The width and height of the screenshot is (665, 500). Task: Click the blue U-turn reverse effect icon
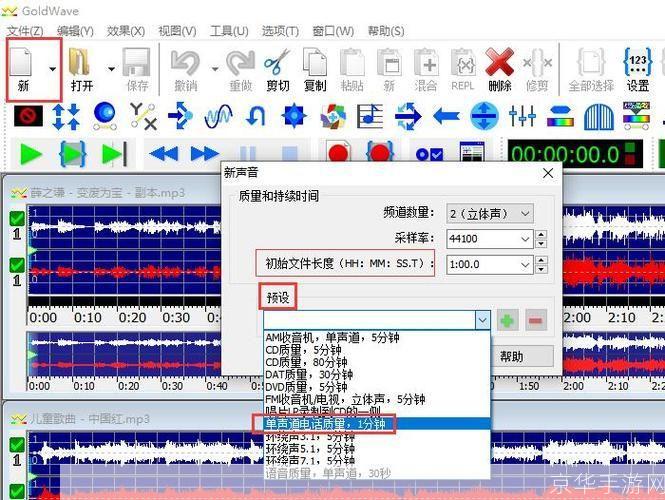point(256,116)
